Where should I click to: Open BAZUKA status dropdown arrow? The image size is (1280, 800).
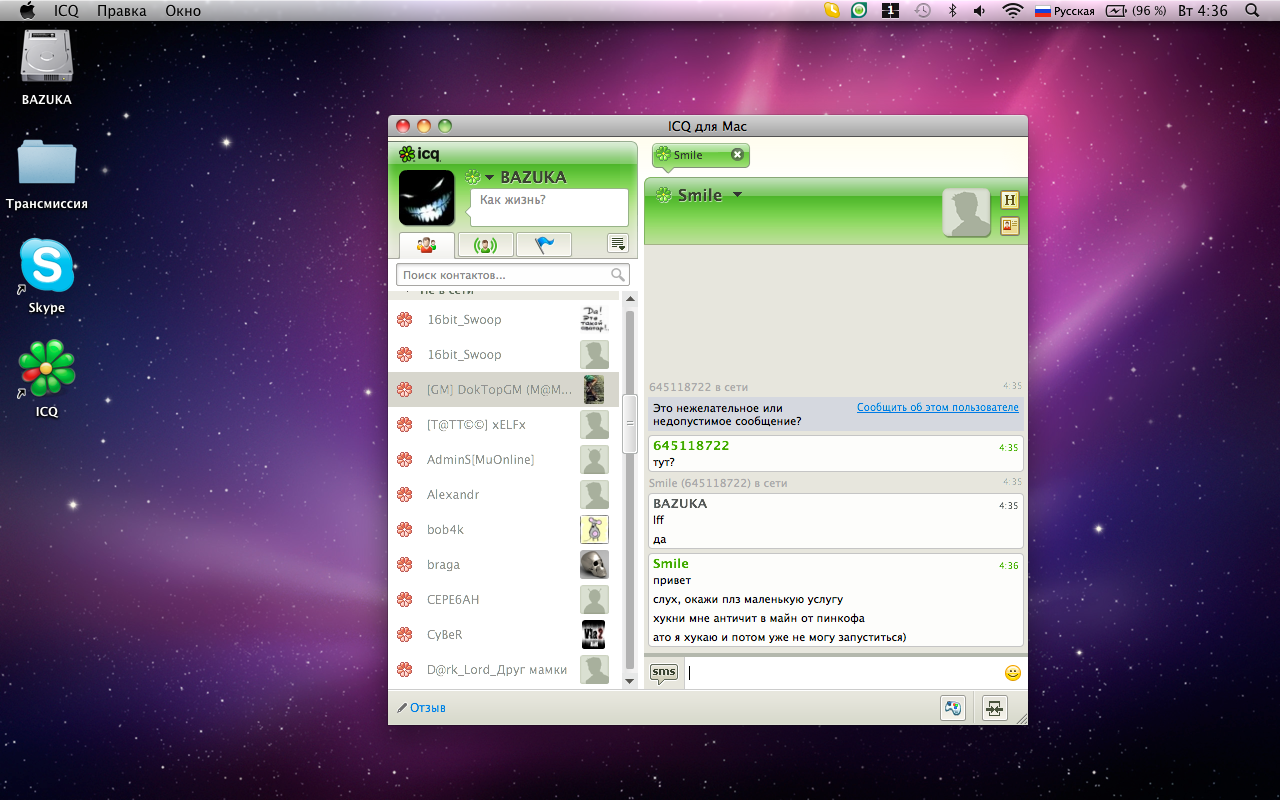pos(490,178)
